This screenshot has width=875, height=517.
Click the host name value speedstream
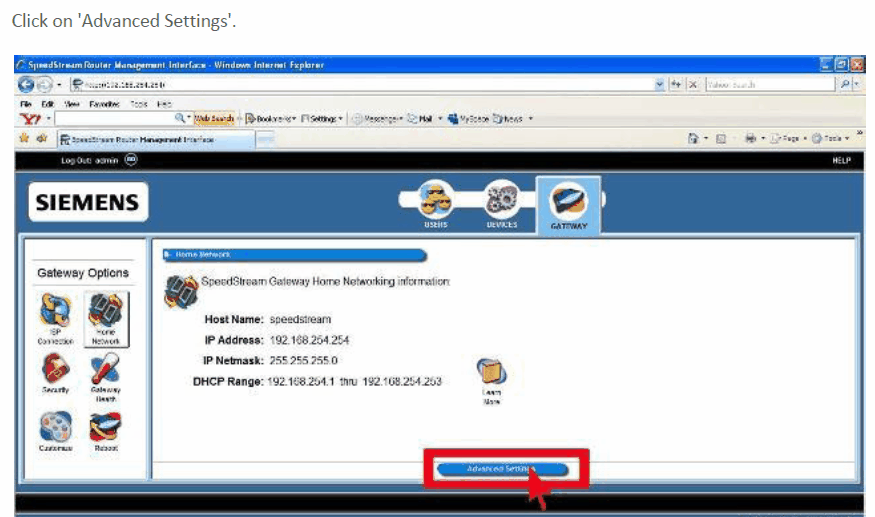[300, 319]
